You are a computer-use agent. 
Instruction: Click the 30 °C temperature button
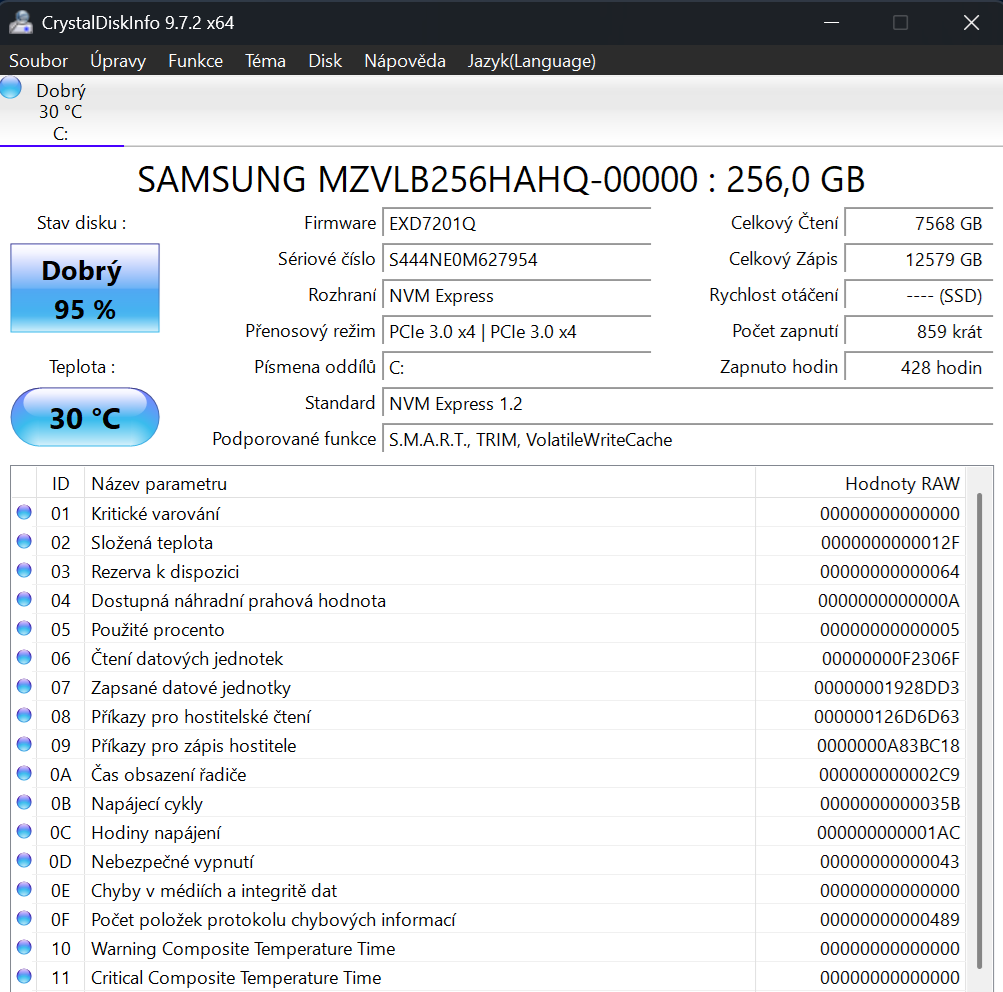pos(85,417)
